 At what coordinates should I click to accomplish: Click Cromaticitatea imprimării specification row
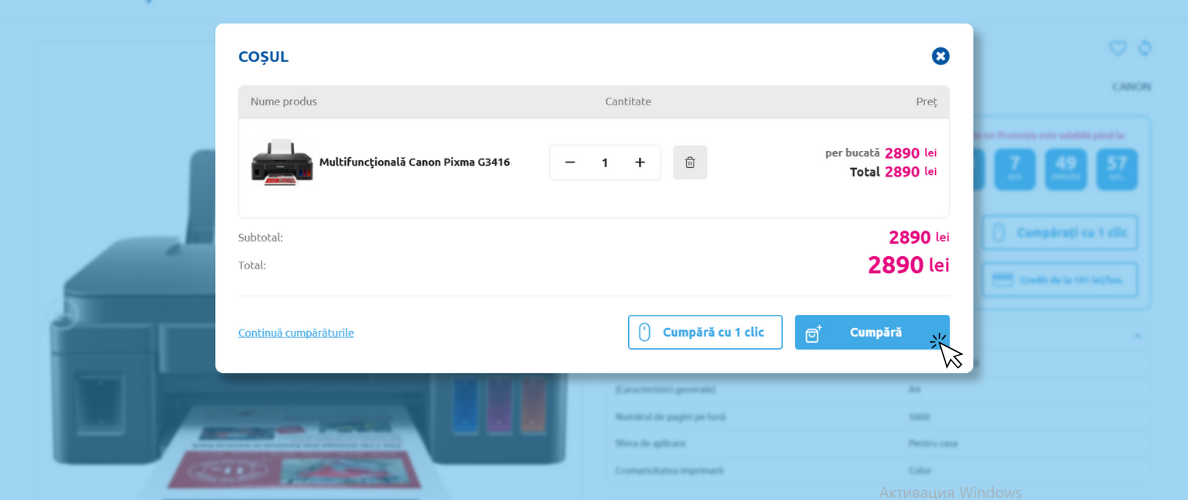click(x=878, y=470)
